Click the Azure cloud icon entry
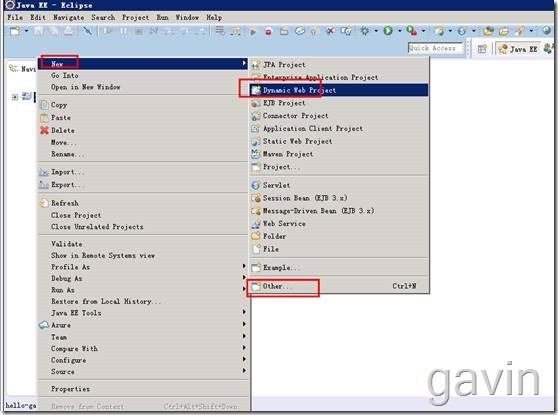The image size is (558, 415). click(44, 325)
